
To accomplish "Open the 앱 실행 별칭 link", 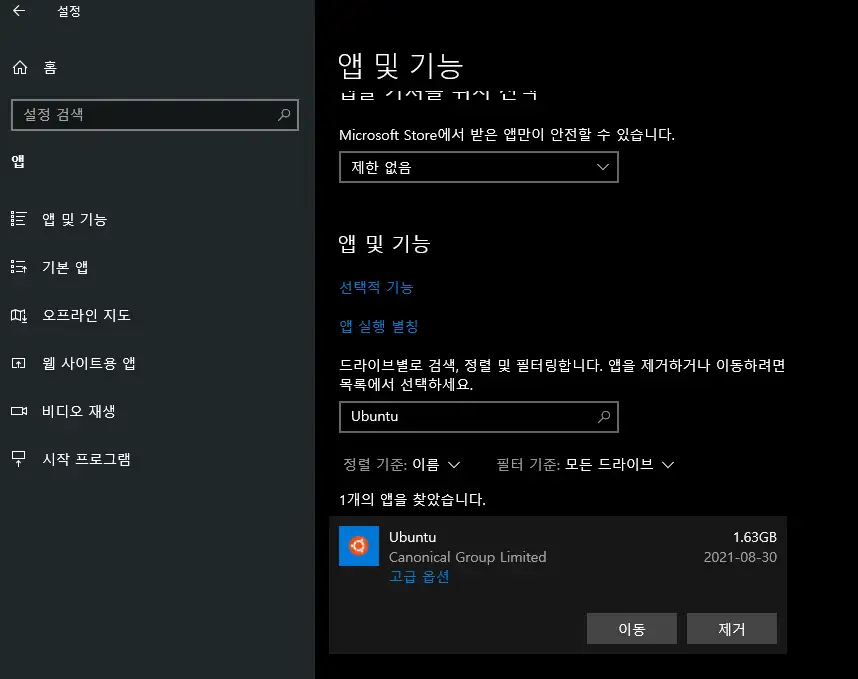I will point(379,327).
